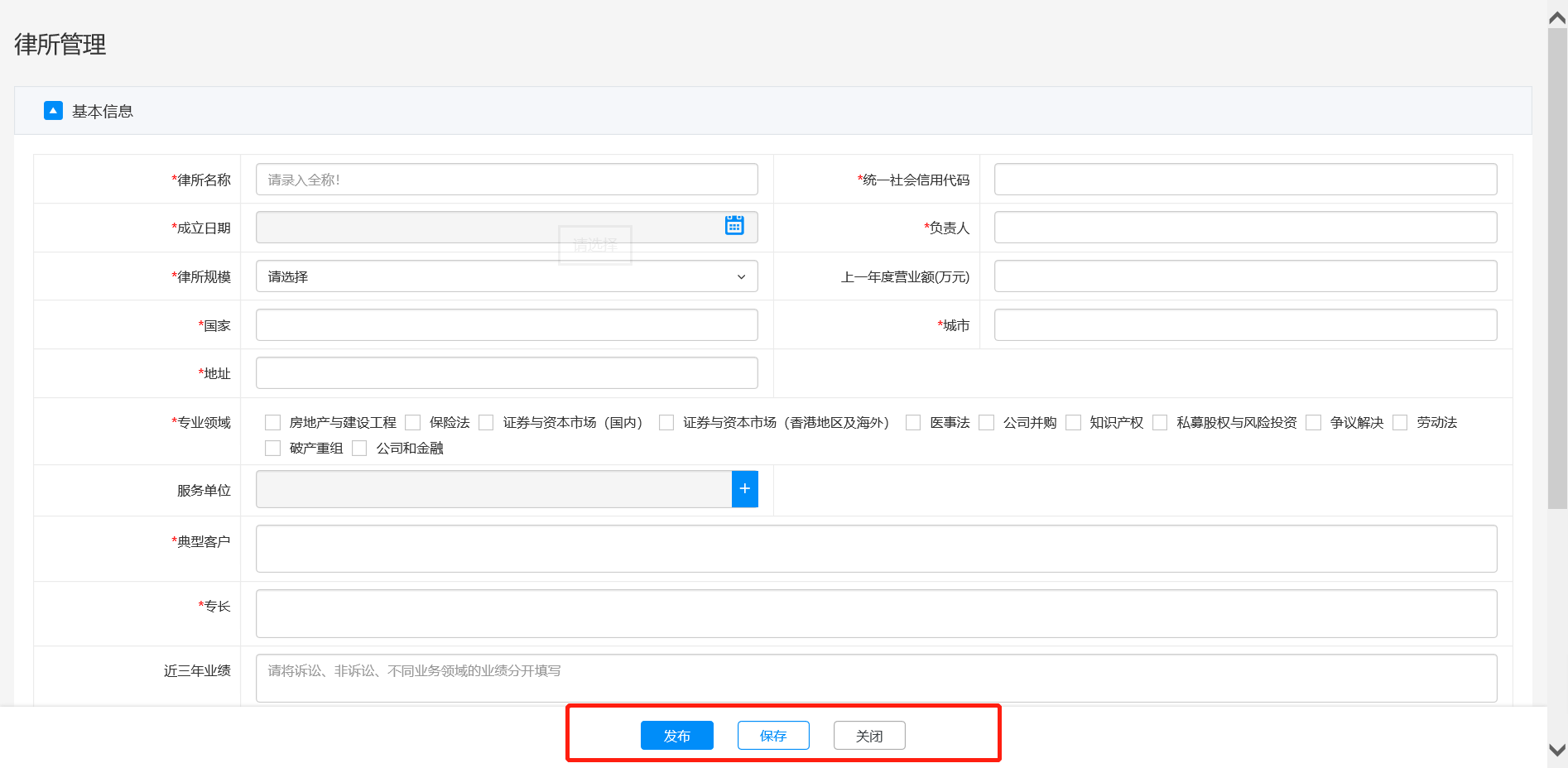Image resolution: width=1568 pixels, height=768 pixels.
Task: Tick the 保险法 checkbox
Action: coord(413,423)
